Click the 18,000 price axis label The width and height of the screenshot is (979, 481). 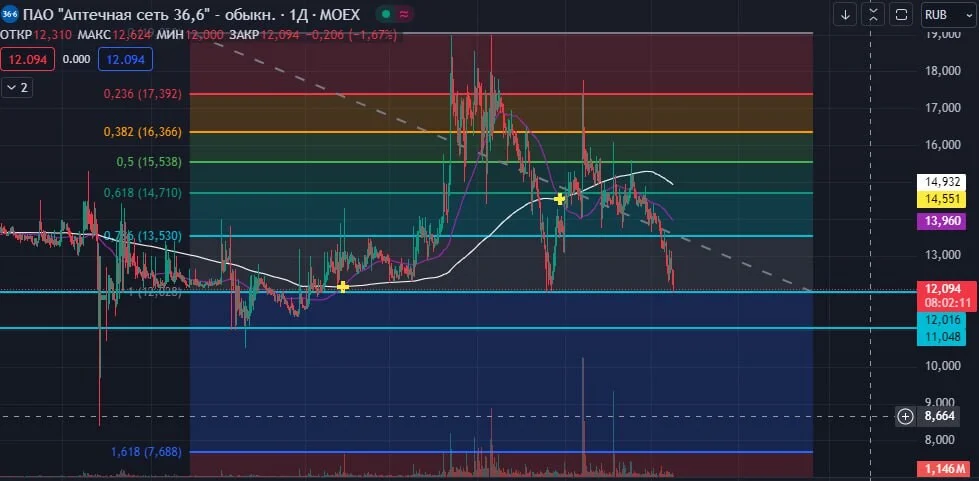tap(942, 71)
